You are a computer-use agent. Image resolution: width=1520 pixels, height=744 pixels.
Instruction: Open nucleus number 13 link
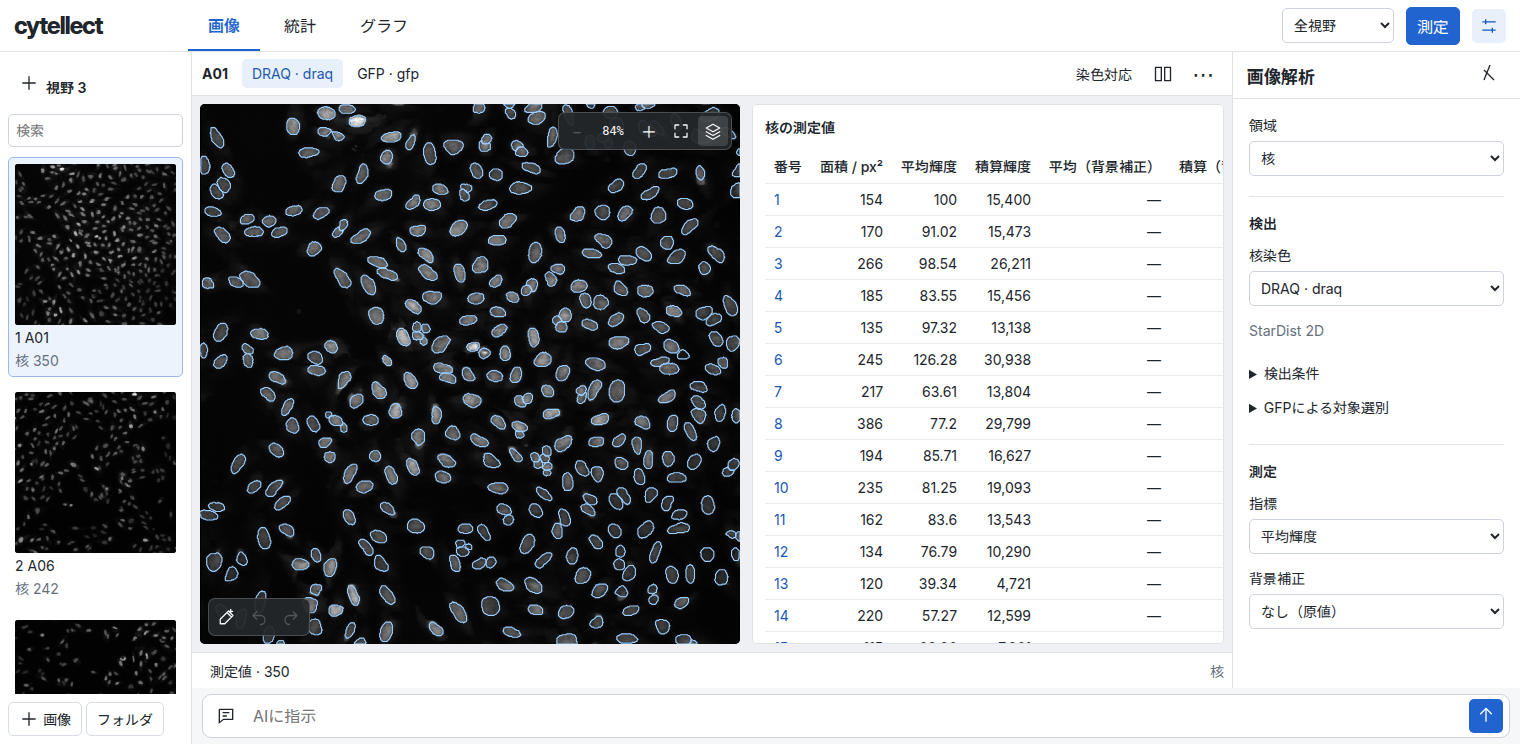[x=781, y=584]
